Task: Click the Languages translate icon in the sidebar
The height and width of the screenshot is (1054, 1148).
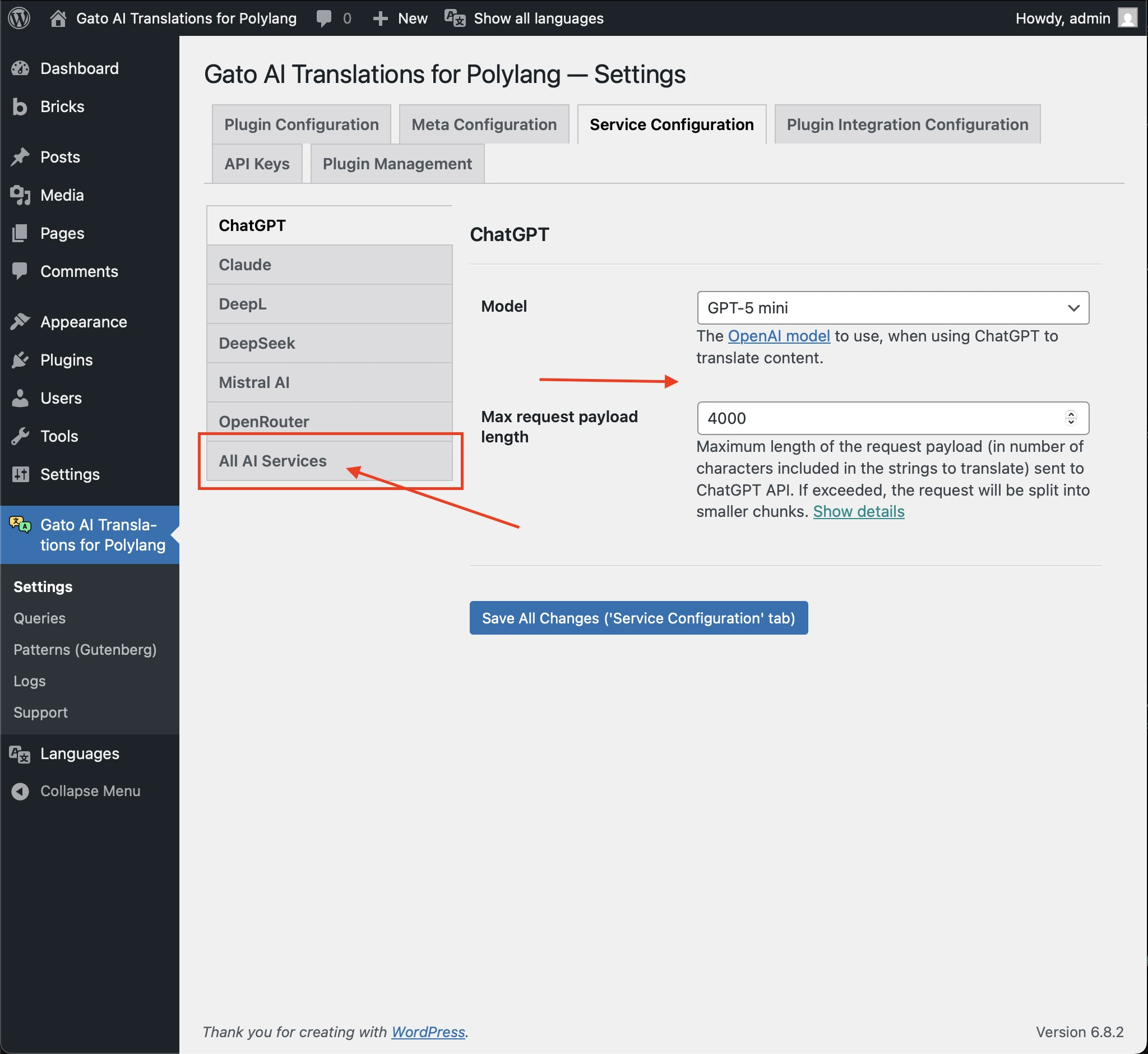Action: click(20, 753)
